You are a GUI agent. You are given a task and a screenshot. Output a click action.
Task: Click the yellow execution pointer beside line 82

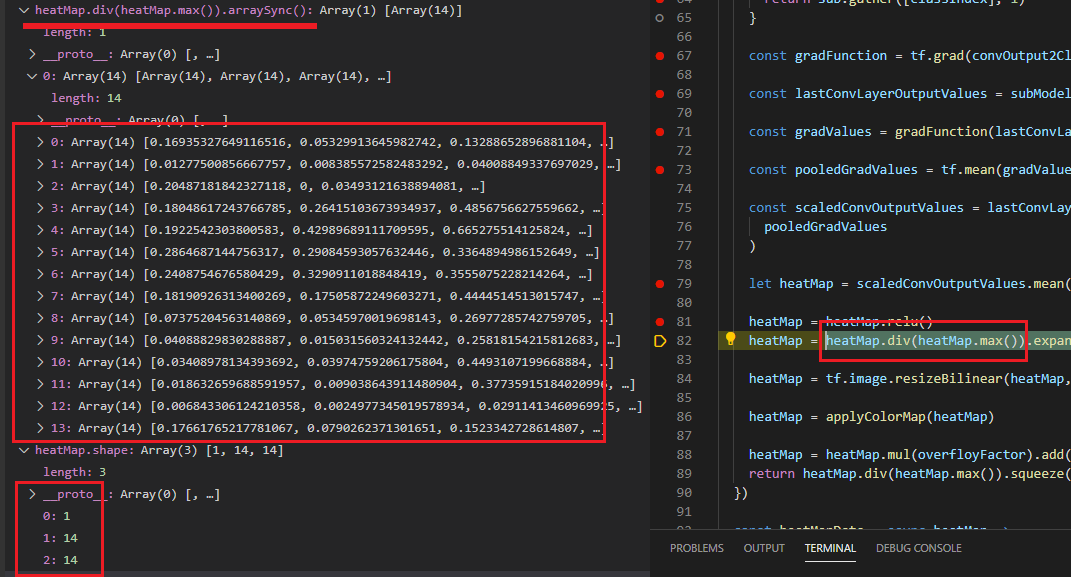click(660, 341)
